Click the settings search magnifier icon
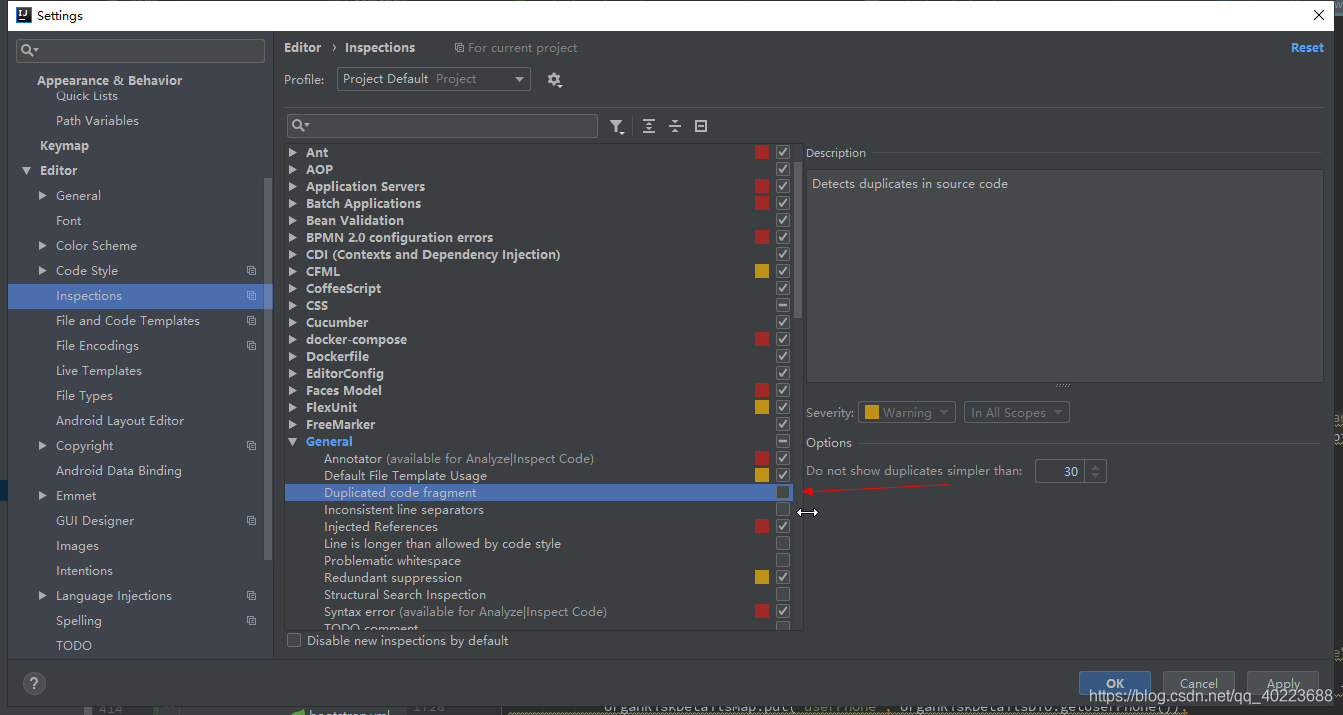The height and width of the screenshot is (715, 1343). pos(30,50)
